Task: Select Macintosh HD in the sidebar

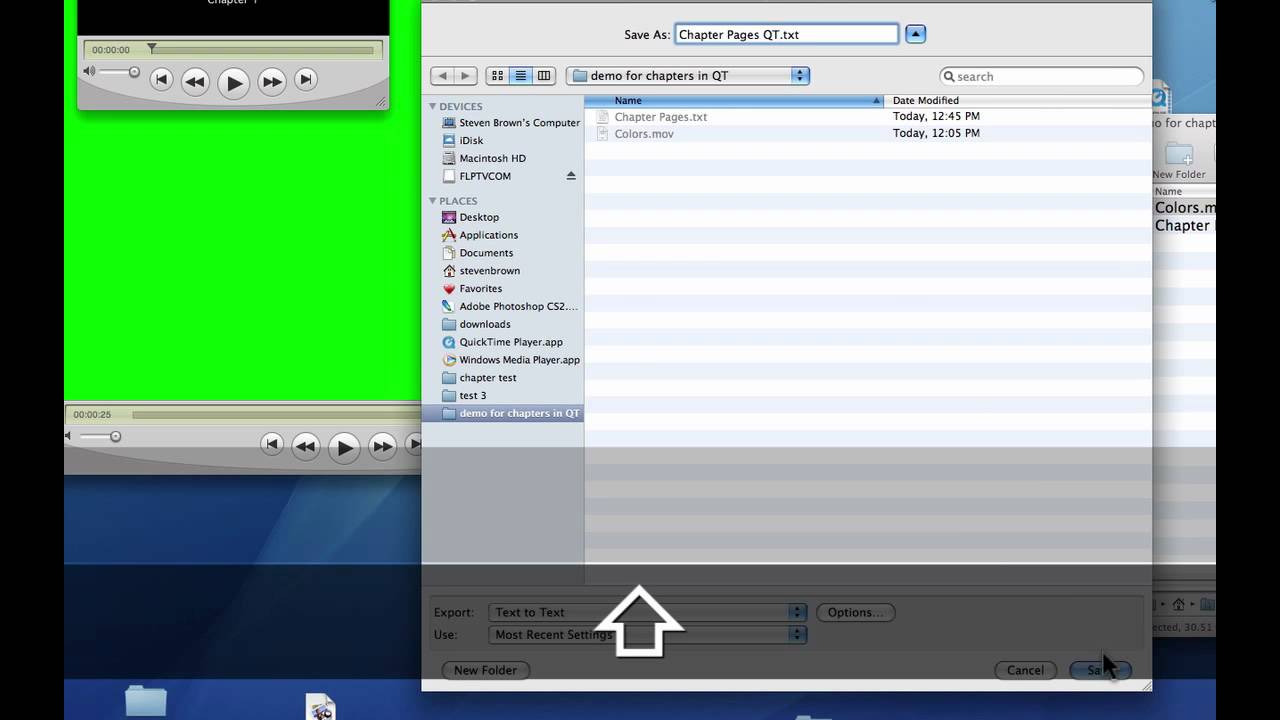Action: tap(484, 159)
